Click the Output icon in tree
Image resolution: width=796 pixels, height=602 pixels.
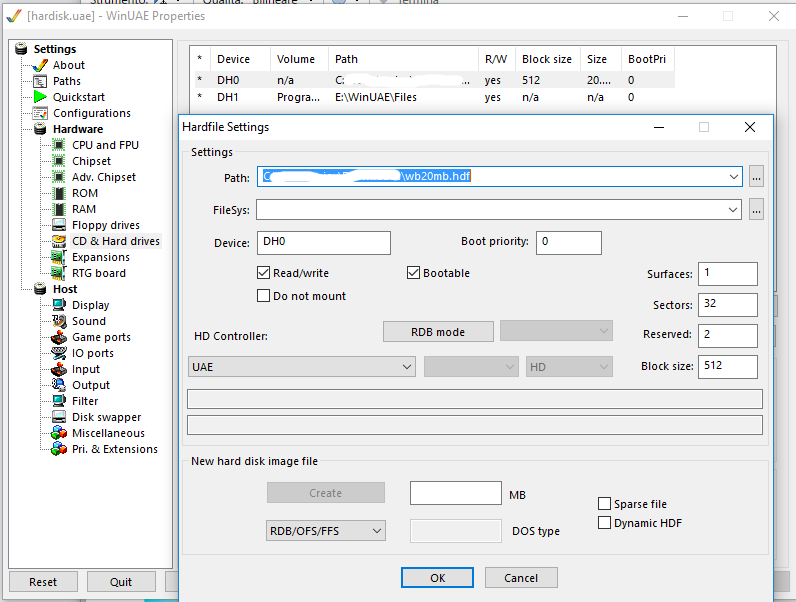pyautogui.click(x=59, y=385)
